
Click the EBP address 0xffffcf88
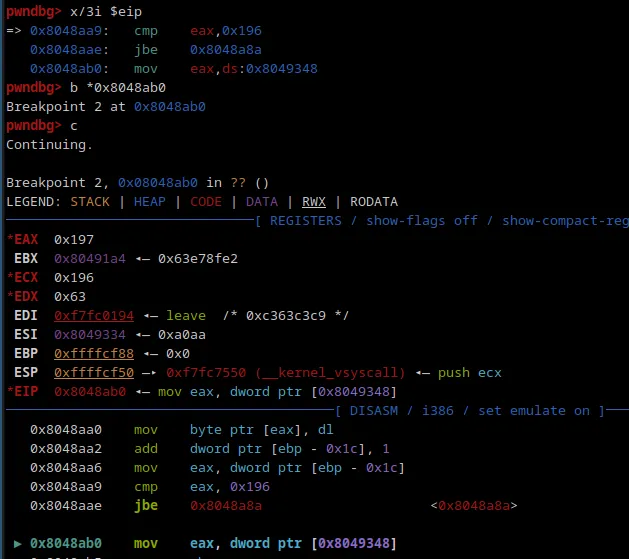click(x=94, y=354)
